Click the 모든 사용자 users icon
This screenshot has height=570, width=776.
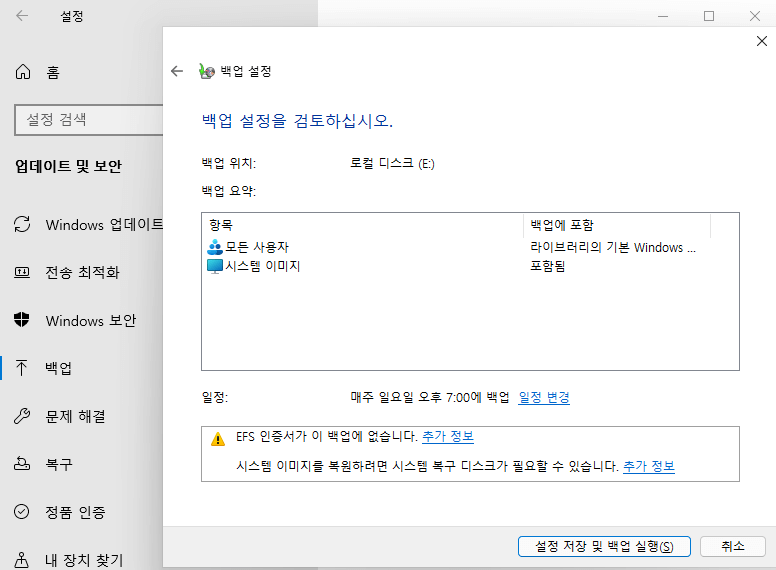tap(215, 247)
